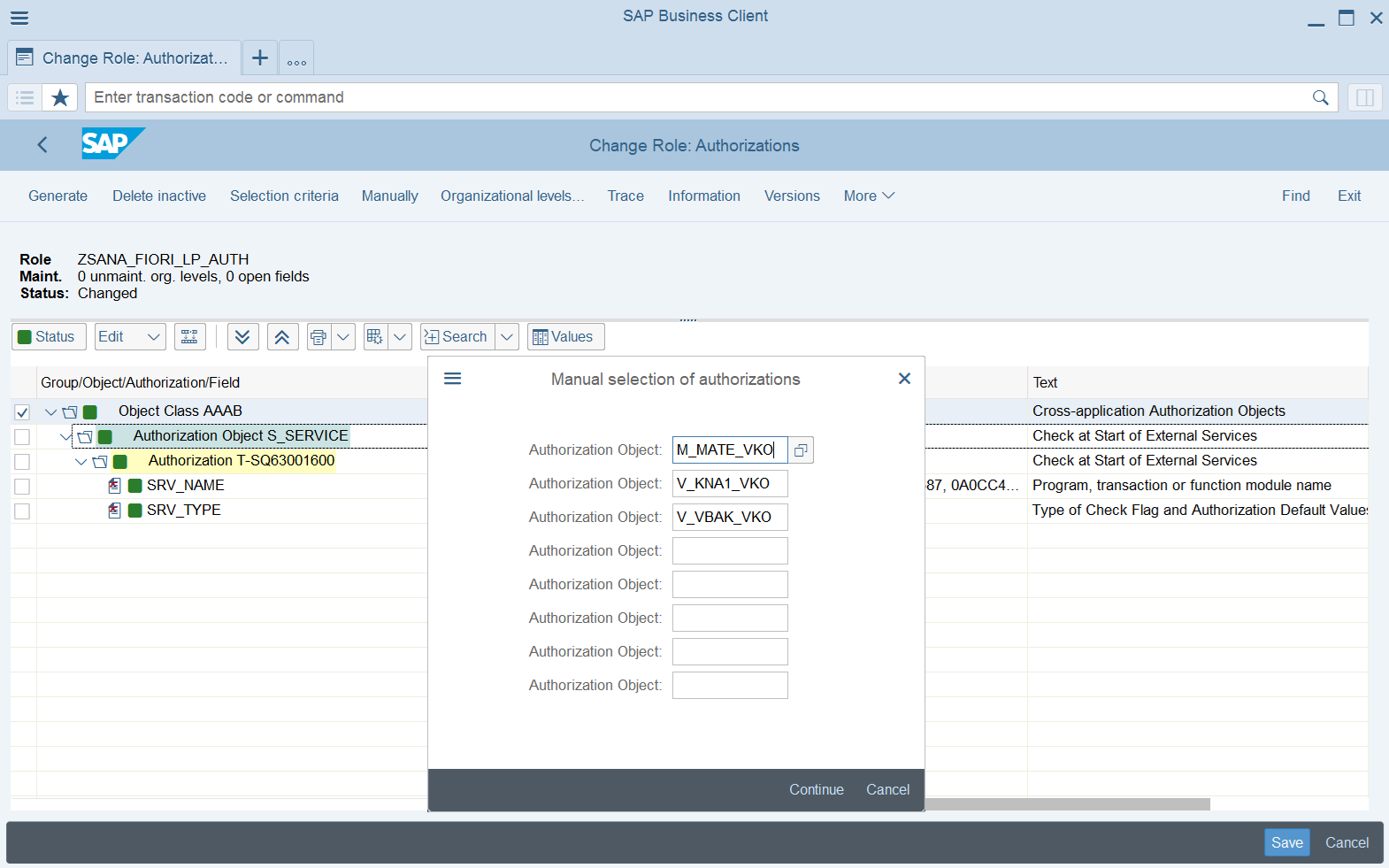Screen dimensions: 1389x868
Task: Open the Edit dropdown in the toolbar
Action: point(130,337)
